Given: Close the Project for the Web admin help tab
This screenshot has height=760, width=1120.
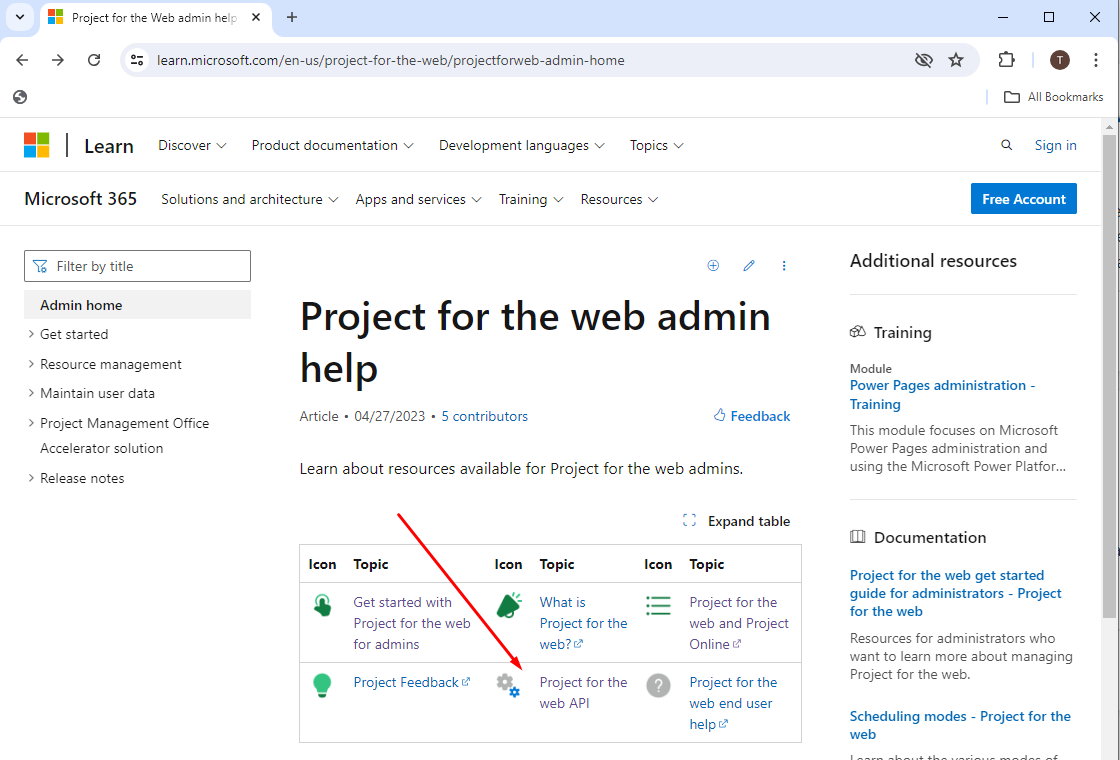Looking at the screenshot, I should click(x=256, y=17).
